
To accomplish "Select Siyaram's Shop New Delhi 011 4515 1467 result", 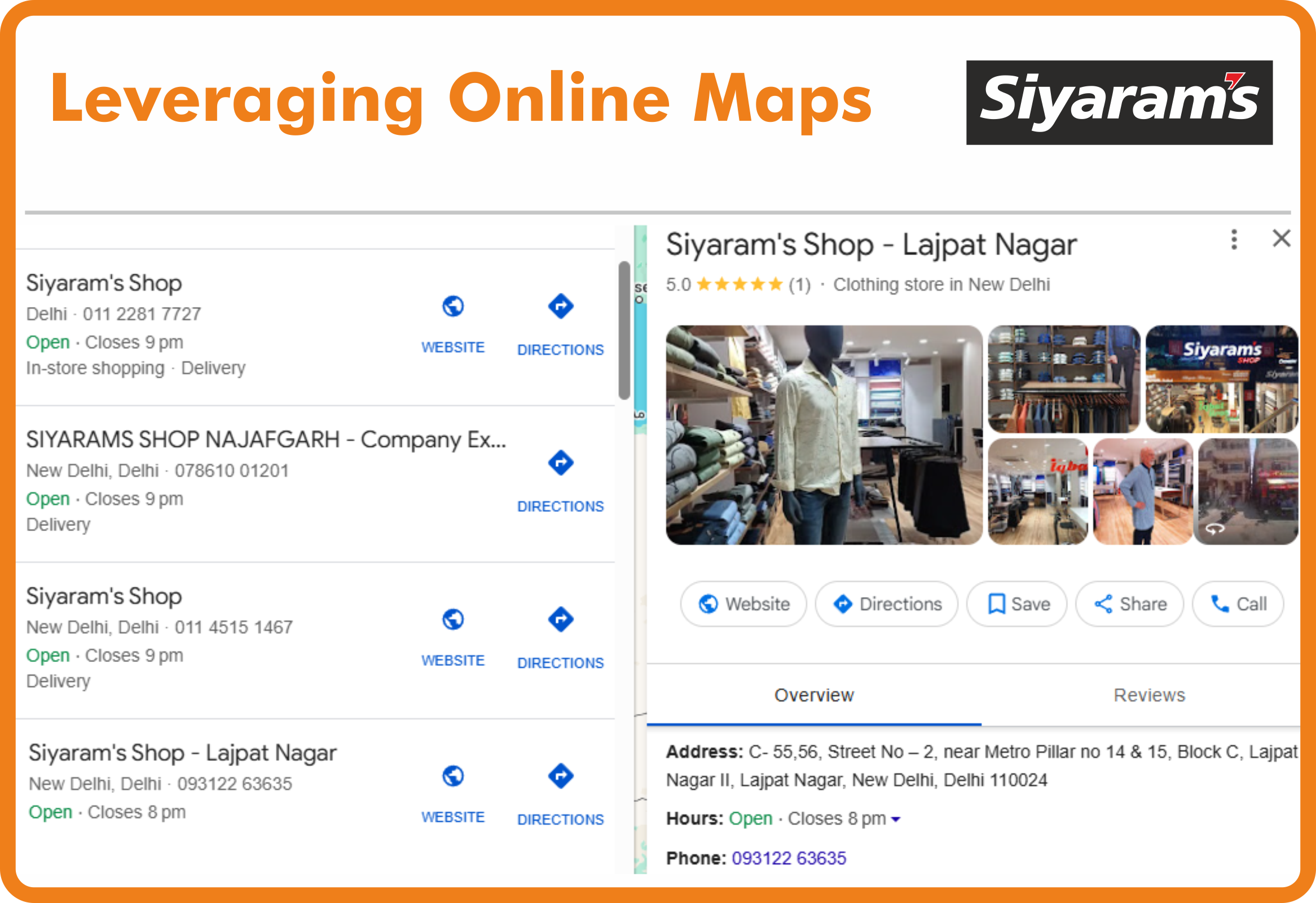I will (x=104, y=596).
